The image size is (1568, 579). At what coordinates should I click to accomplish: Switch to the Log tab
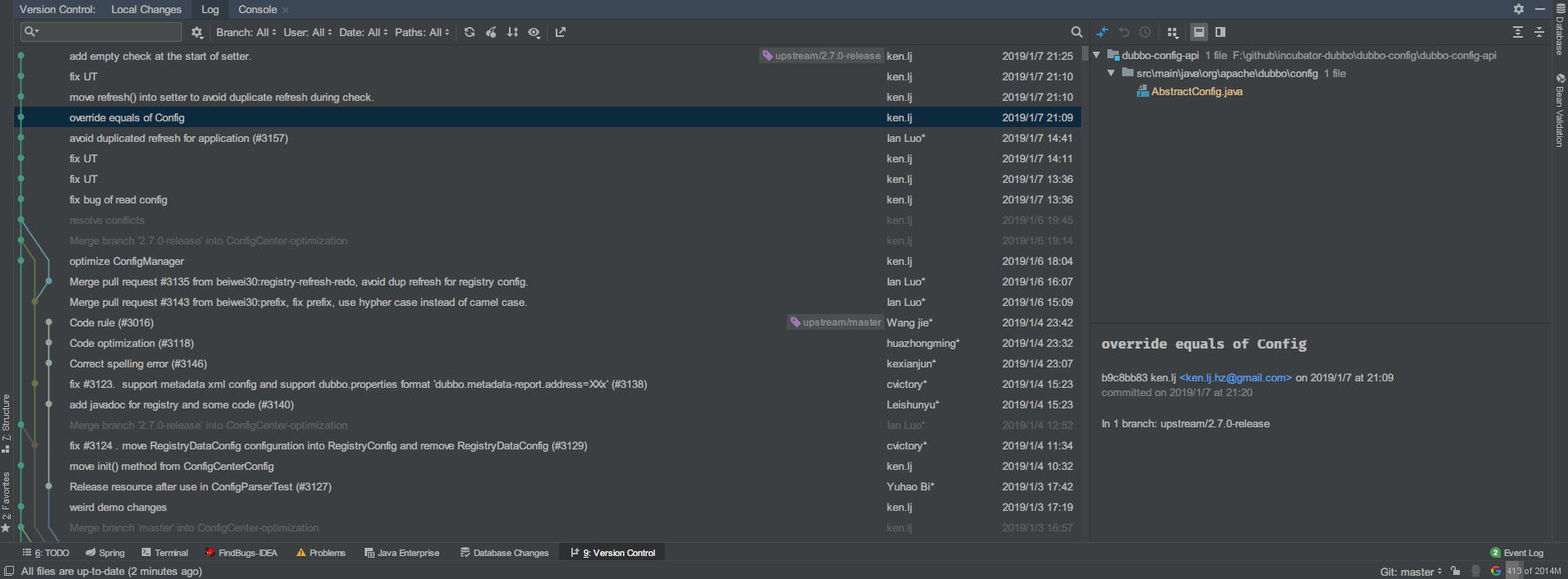[210, 9]
